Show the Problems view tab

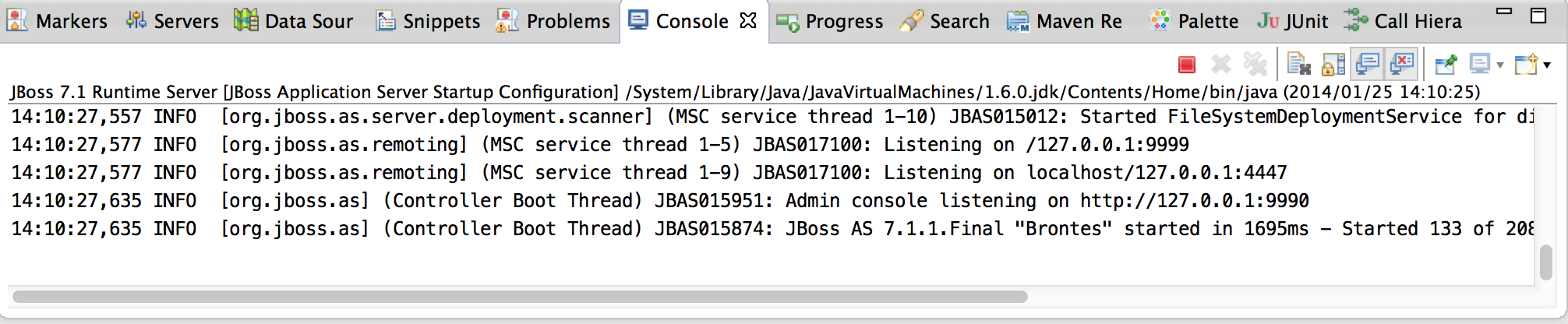pos(553,21)
